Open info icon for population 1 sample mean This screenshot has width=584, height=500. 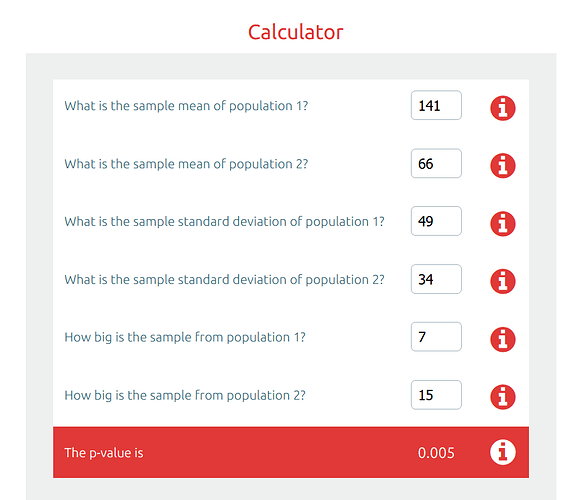point(502,108)
